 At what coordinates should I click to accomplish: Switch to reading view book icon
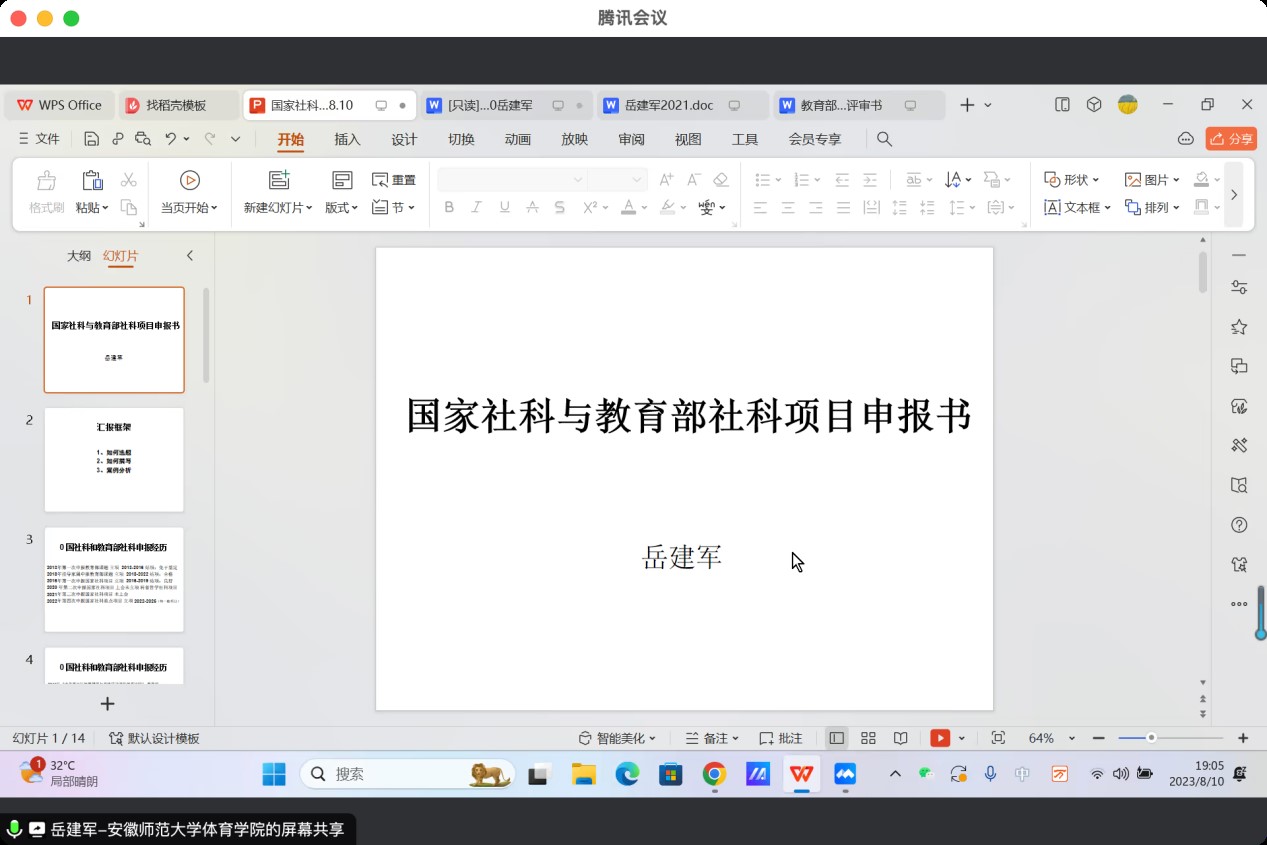901,738
